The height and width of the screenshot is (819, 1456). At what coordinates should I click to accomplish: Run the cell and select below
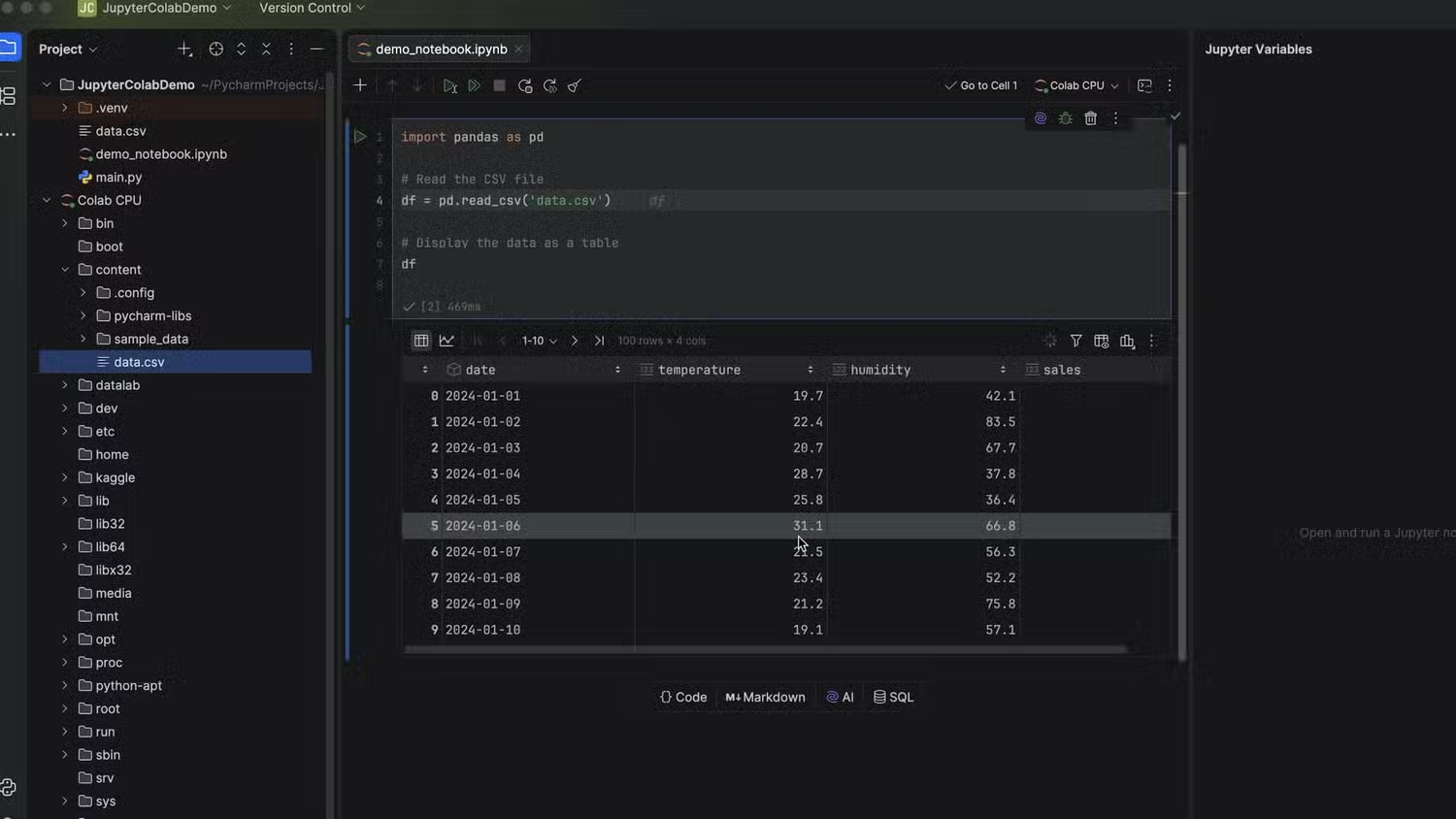click(449, 85)
